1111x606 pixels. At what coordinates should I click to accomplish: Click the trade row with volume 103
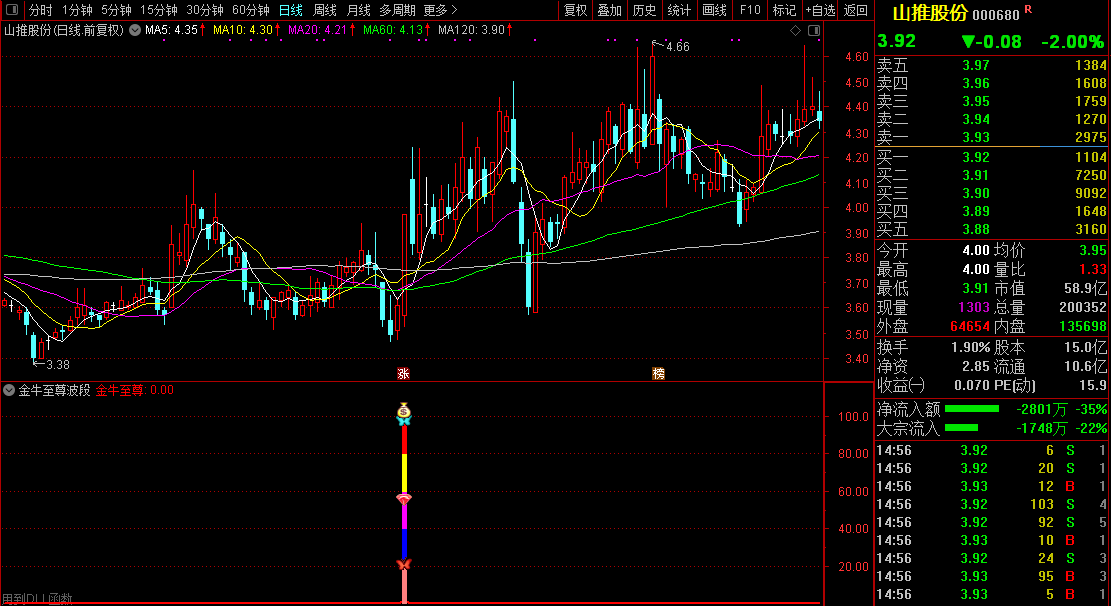(x=992, y=504)
